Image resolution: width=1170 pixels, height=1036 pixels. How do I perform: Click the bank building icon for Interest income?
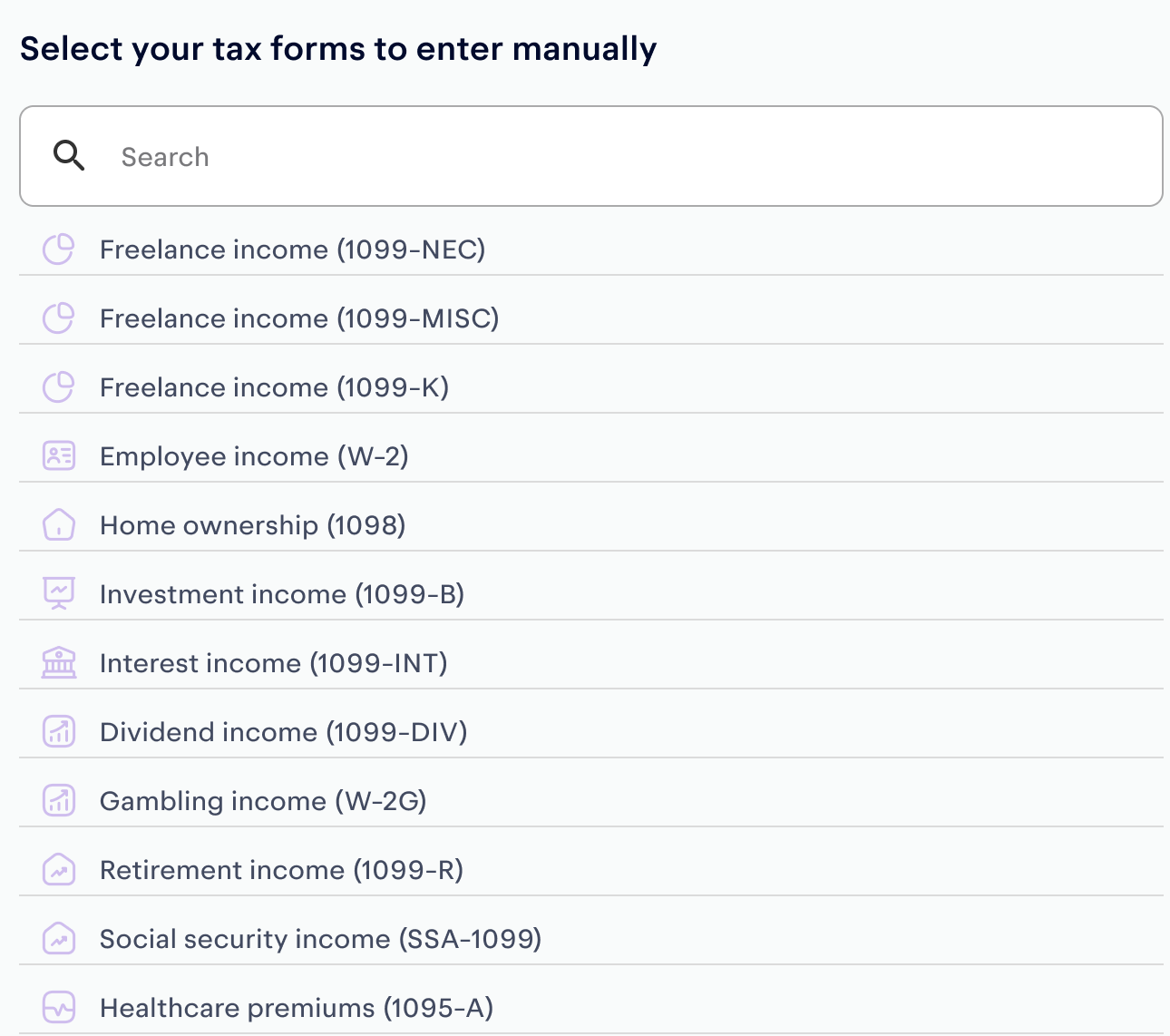(x=59, y=662)
